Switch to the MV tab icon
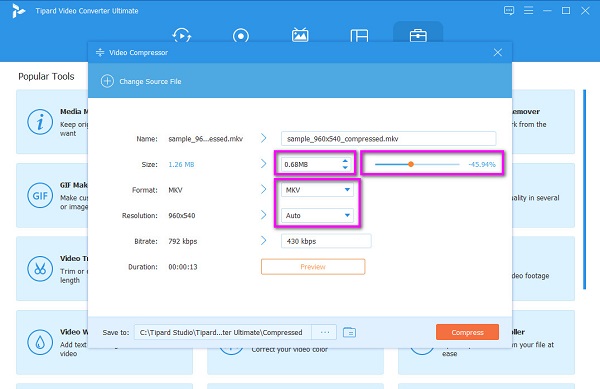This screenshot has height=389, width=600. (300, 35)
